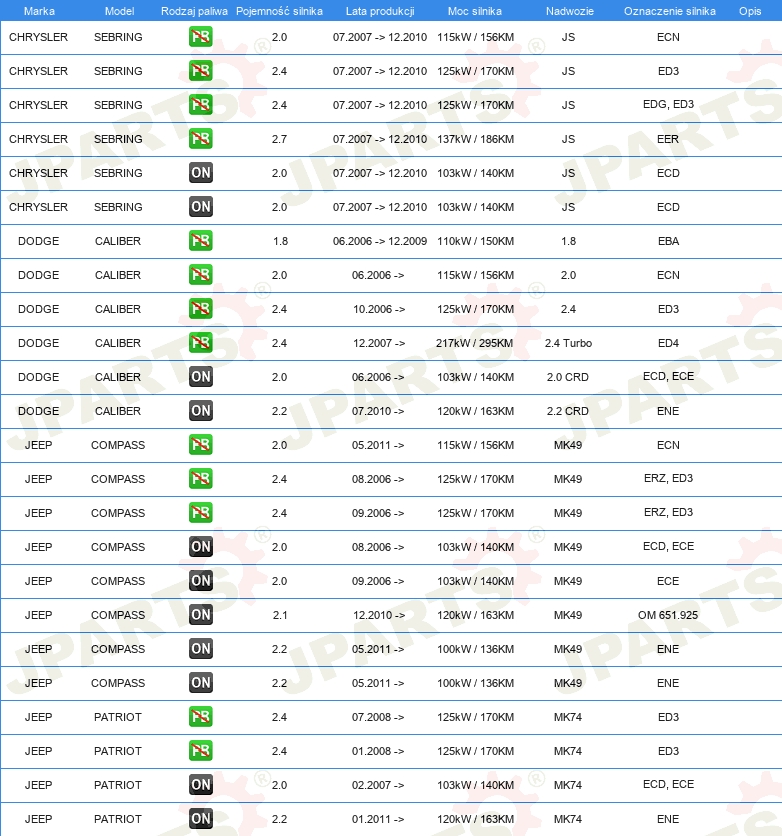Select the Lata produkcji column header
The height and width of the screenshot is (836, 782).
coord(380,11)
